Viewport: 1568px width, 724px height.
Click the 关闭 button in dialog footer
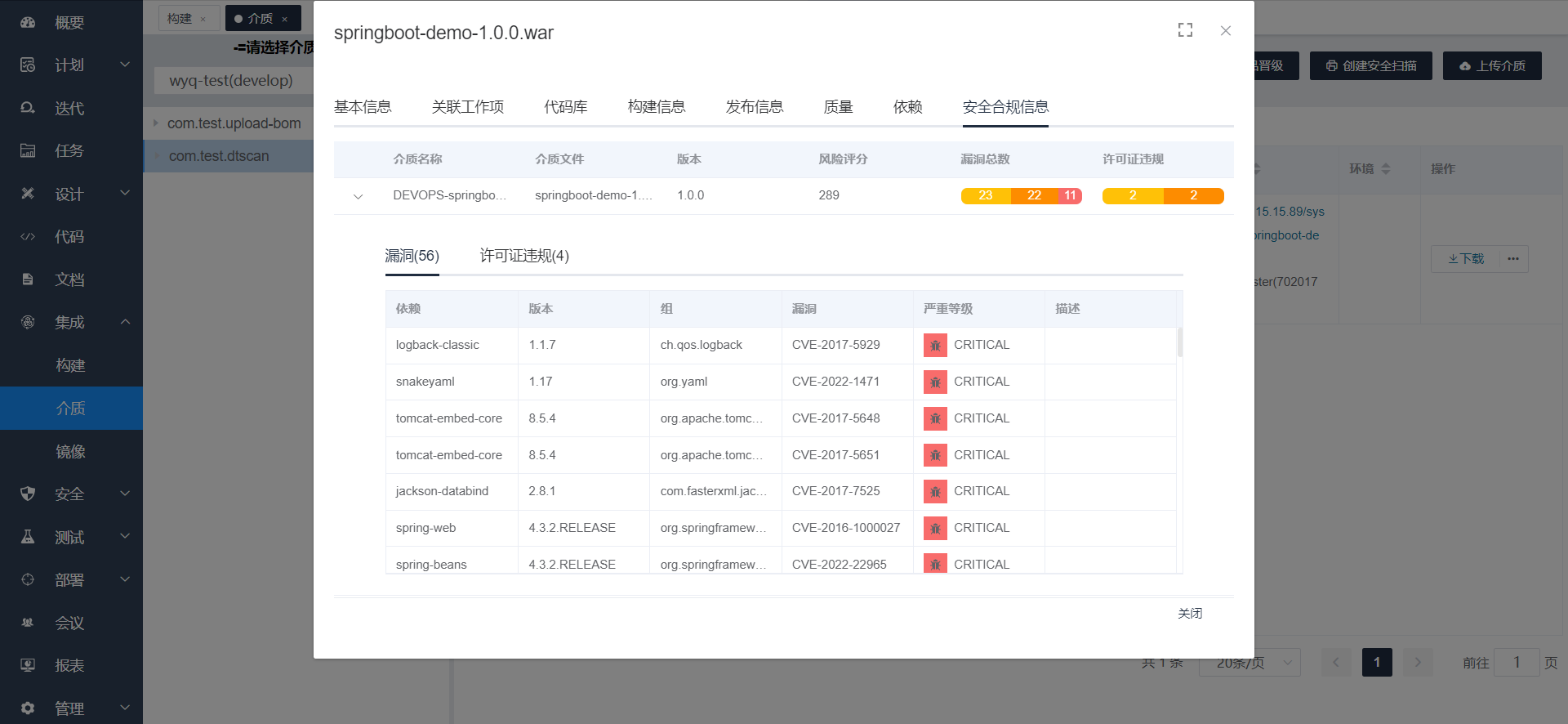(1189, 614)
